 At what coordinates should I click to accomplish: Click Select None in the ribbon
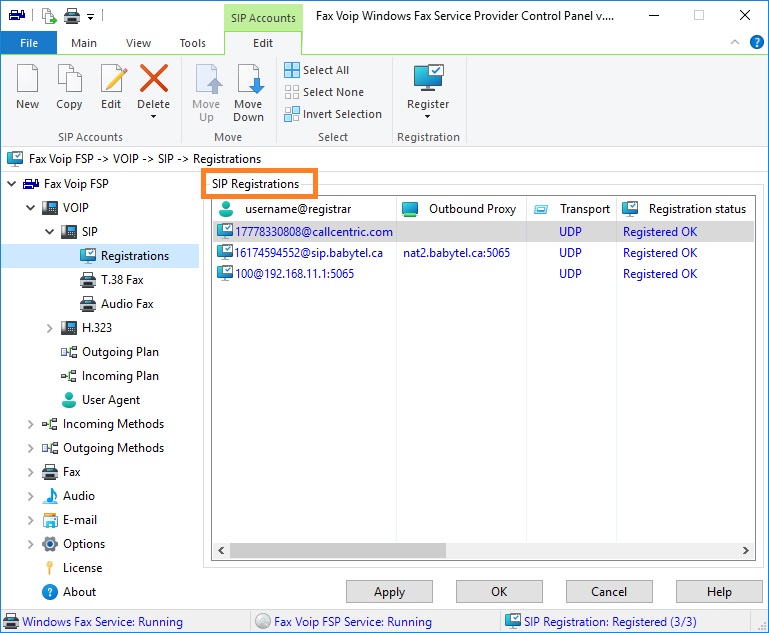pyautogui.click(x=324, y=92)
